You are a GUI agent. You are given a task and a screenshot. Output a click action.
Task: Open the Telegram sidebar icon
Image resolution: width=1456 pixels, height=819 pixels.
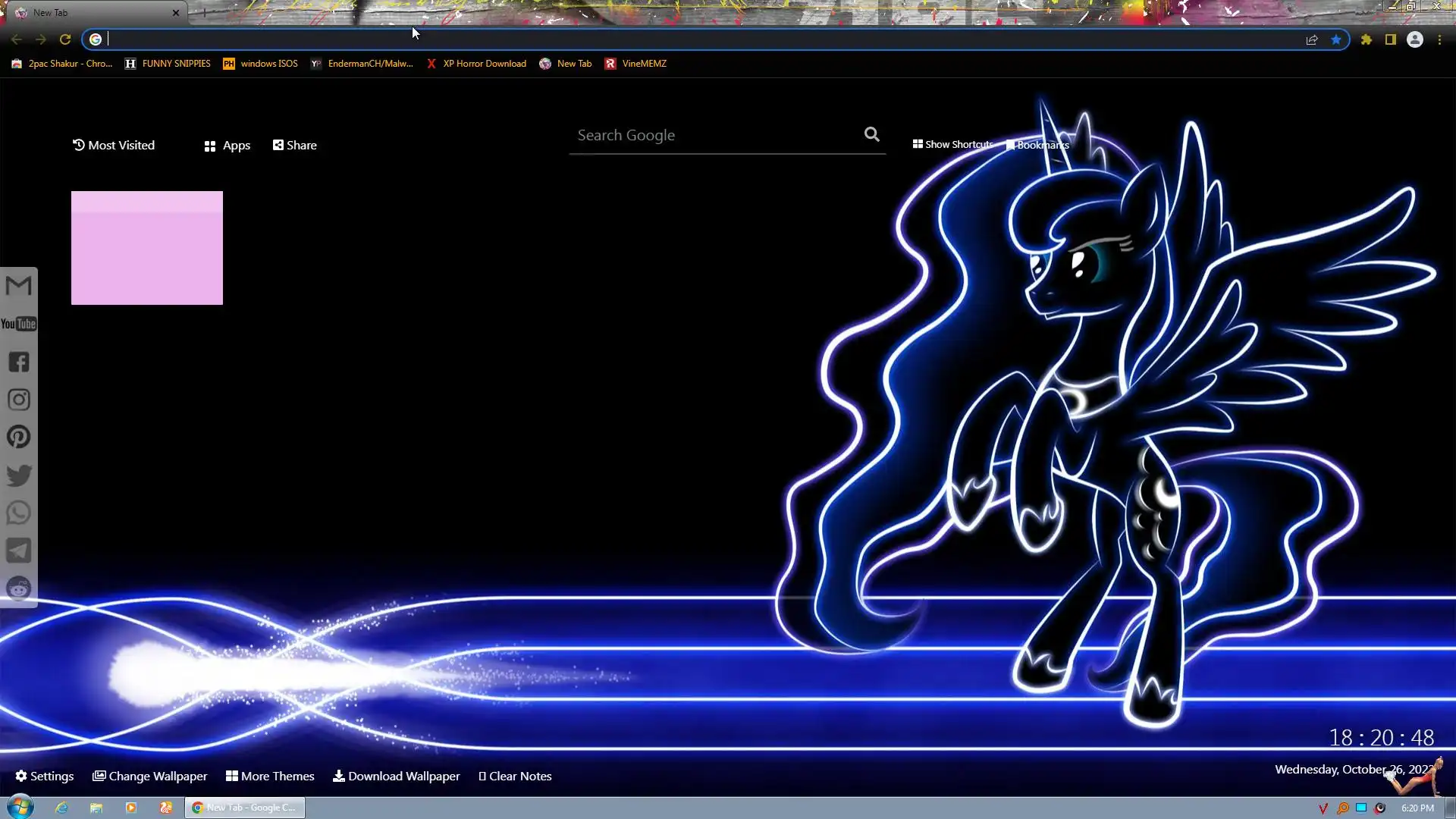(19, 551)
